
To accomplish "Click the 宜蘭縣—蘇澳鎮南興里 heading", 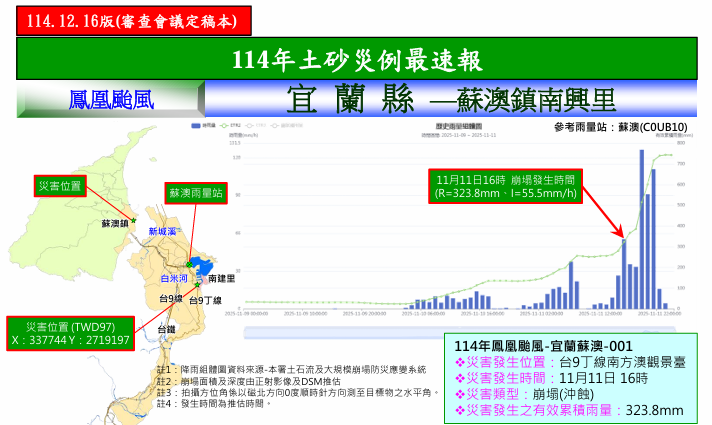I will point(451,99).
